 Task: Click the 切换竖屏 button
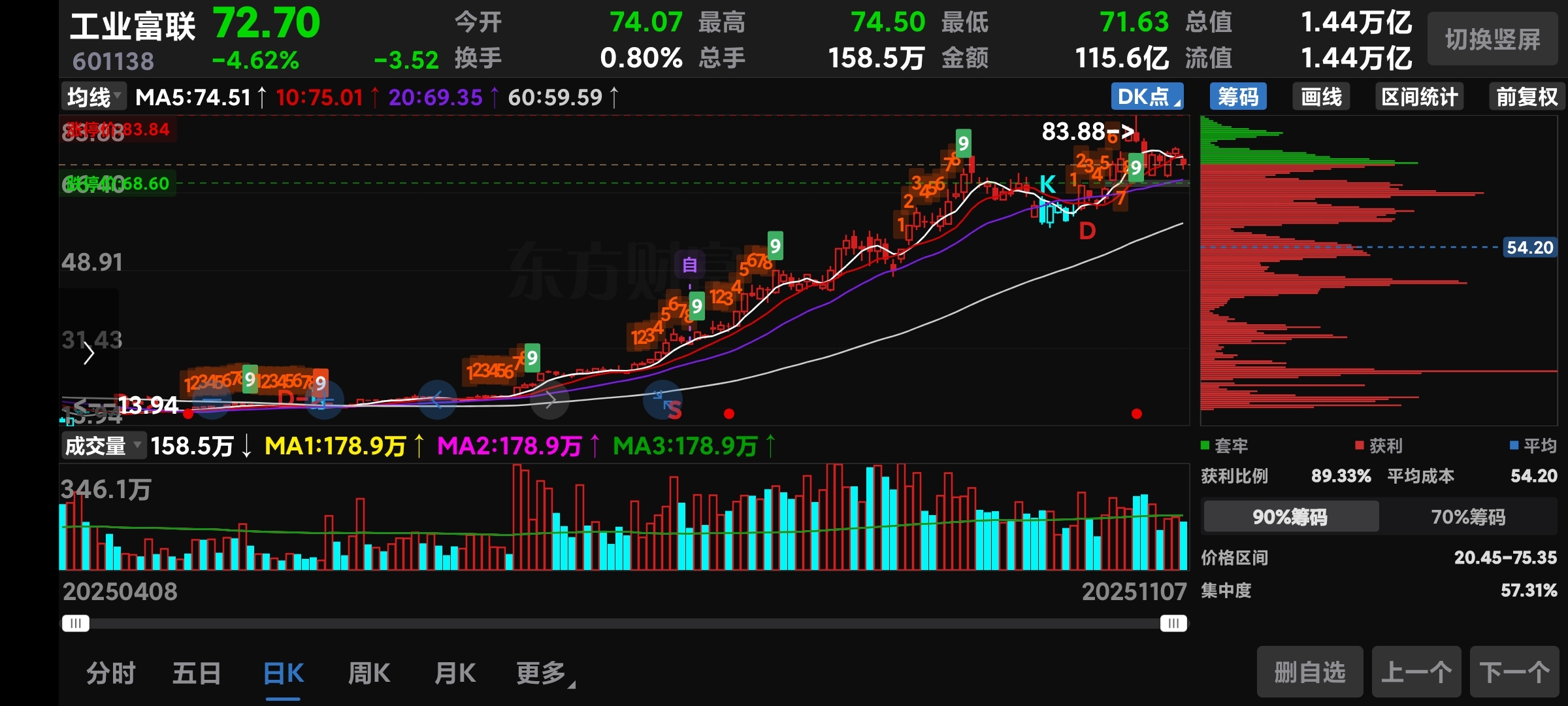click(1492, 40)
